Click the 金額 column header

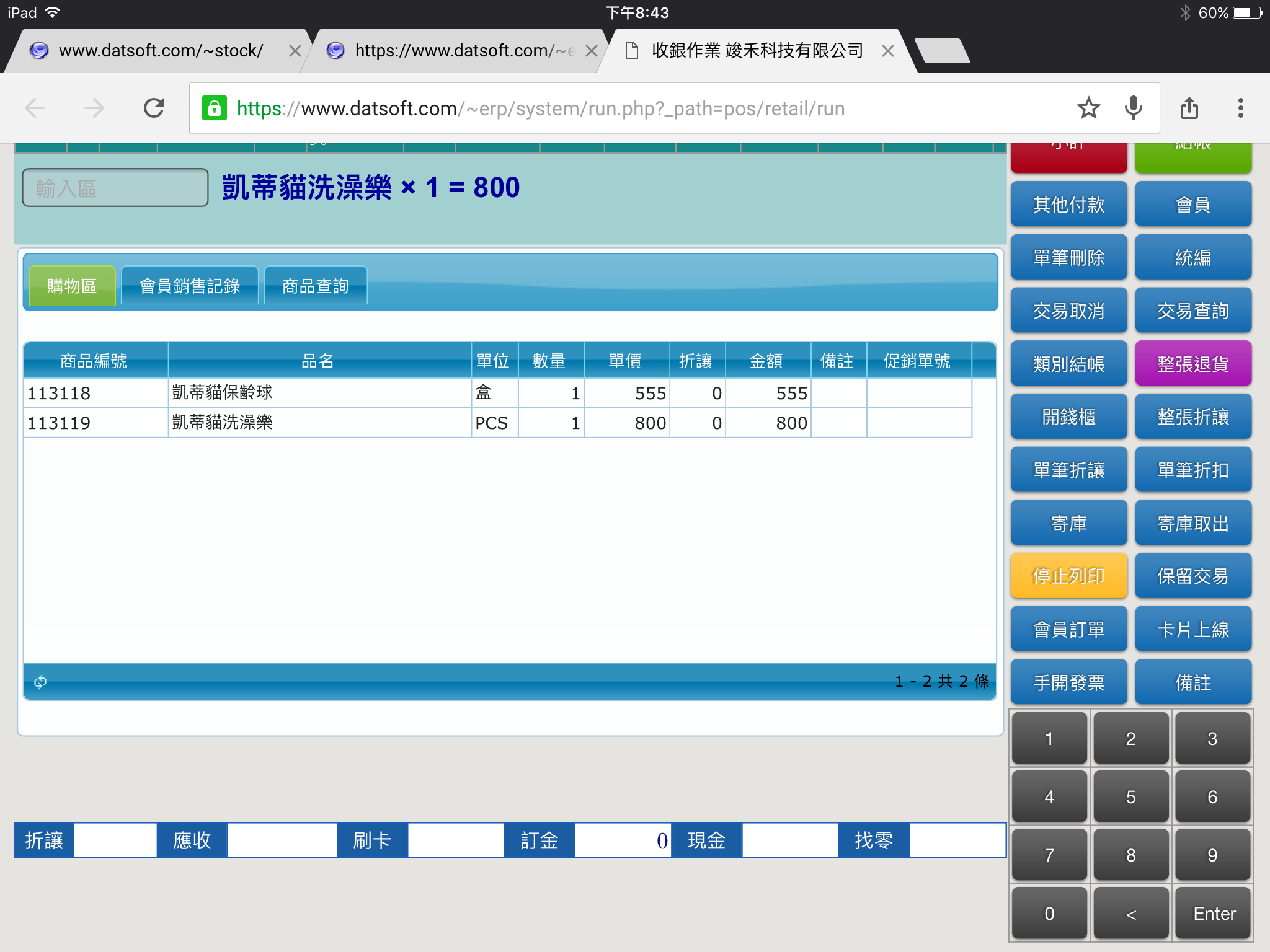766,361
